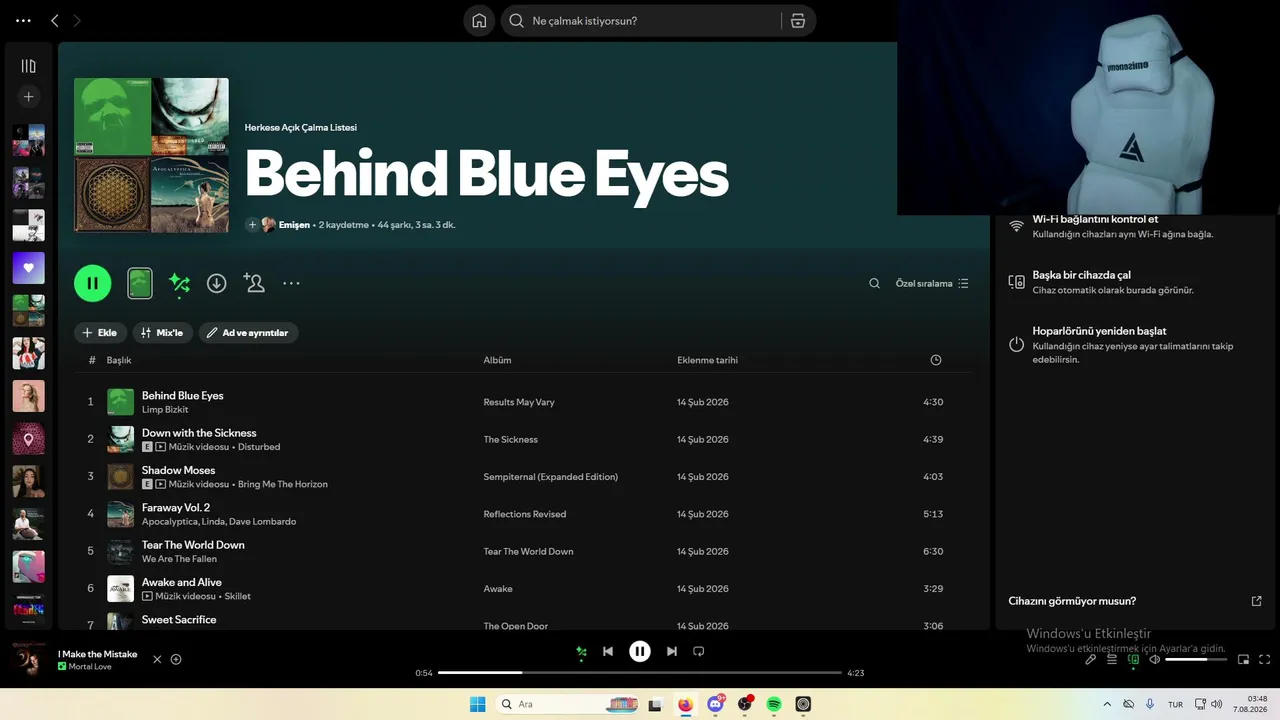Open the Mortal Love artist in now-playing bar
This screenshot has width=1280, height=720.
[90, 667]
